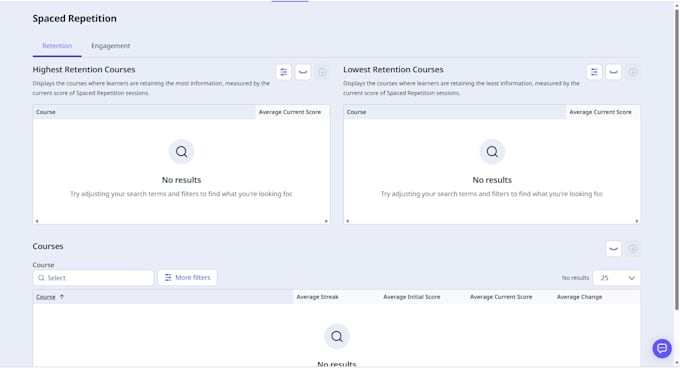Screen dimensions: 680x368
Task: Open filters for Lowest Retention Courses
Action: click(594, 72)
